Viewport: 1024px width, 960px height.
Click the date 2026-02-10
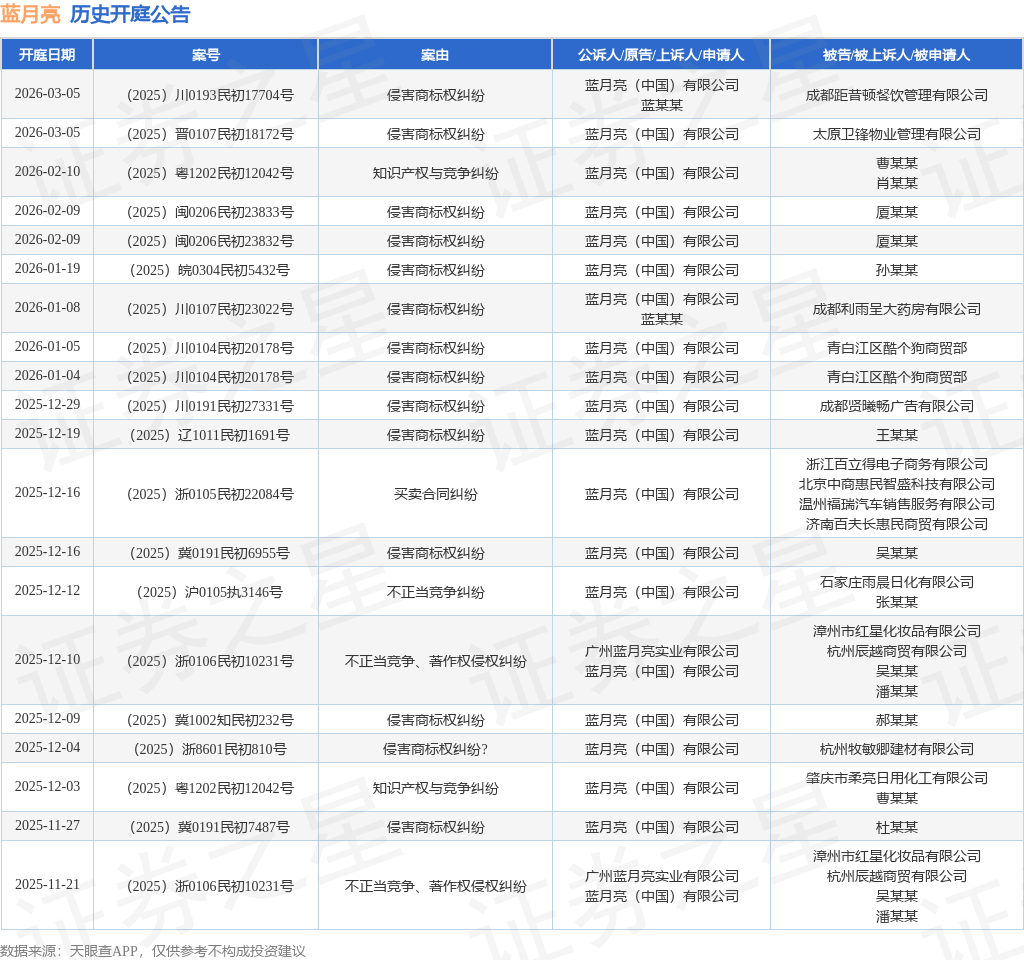point(47,171)
